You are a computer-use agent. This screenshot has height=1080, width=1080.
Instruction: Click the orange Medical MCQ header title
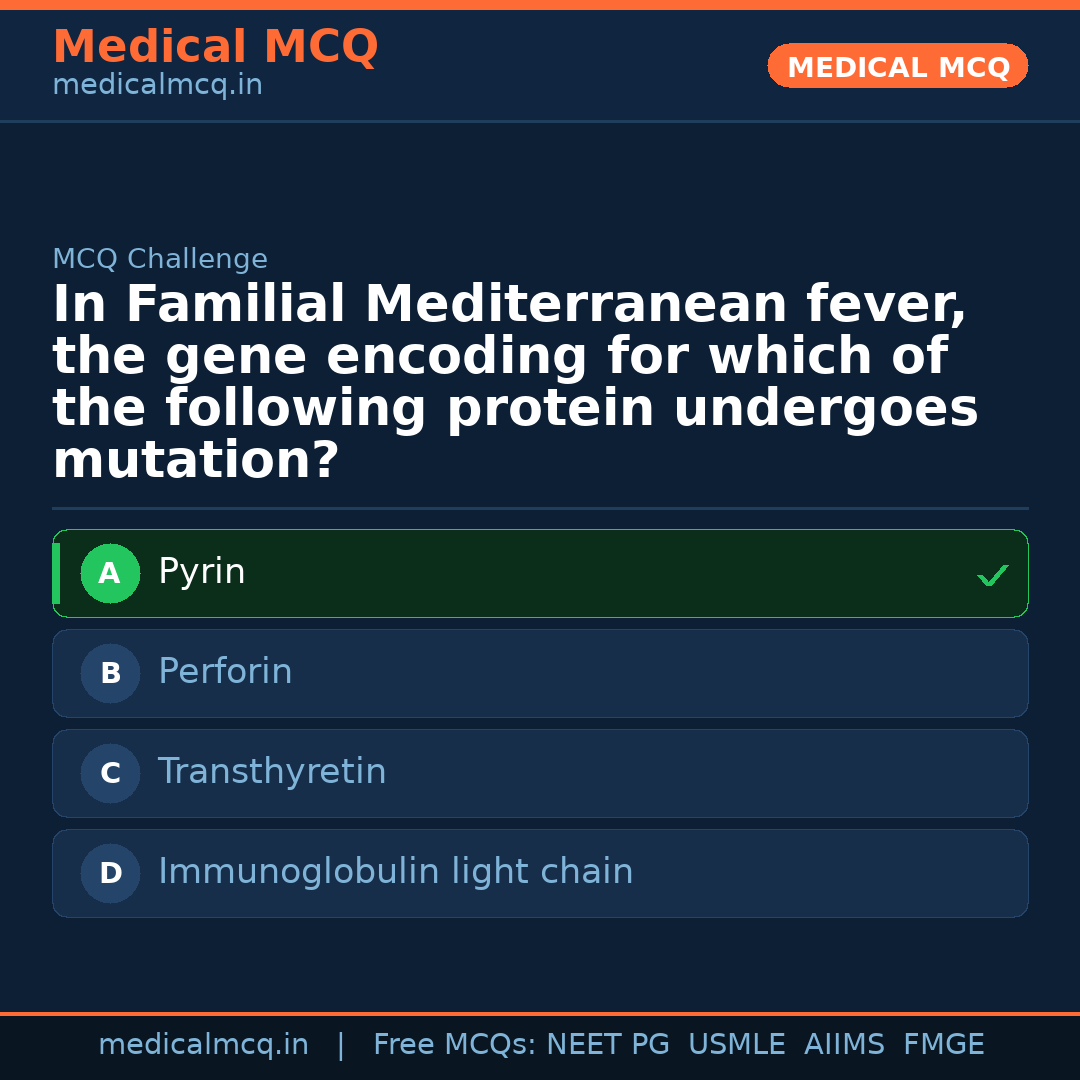tap(215, 47)
